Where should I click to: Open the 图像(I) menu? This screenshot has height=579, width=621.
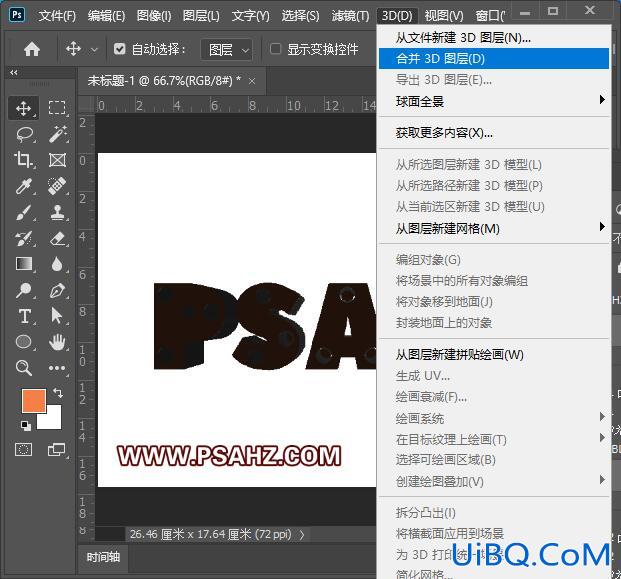pos(154,16)
